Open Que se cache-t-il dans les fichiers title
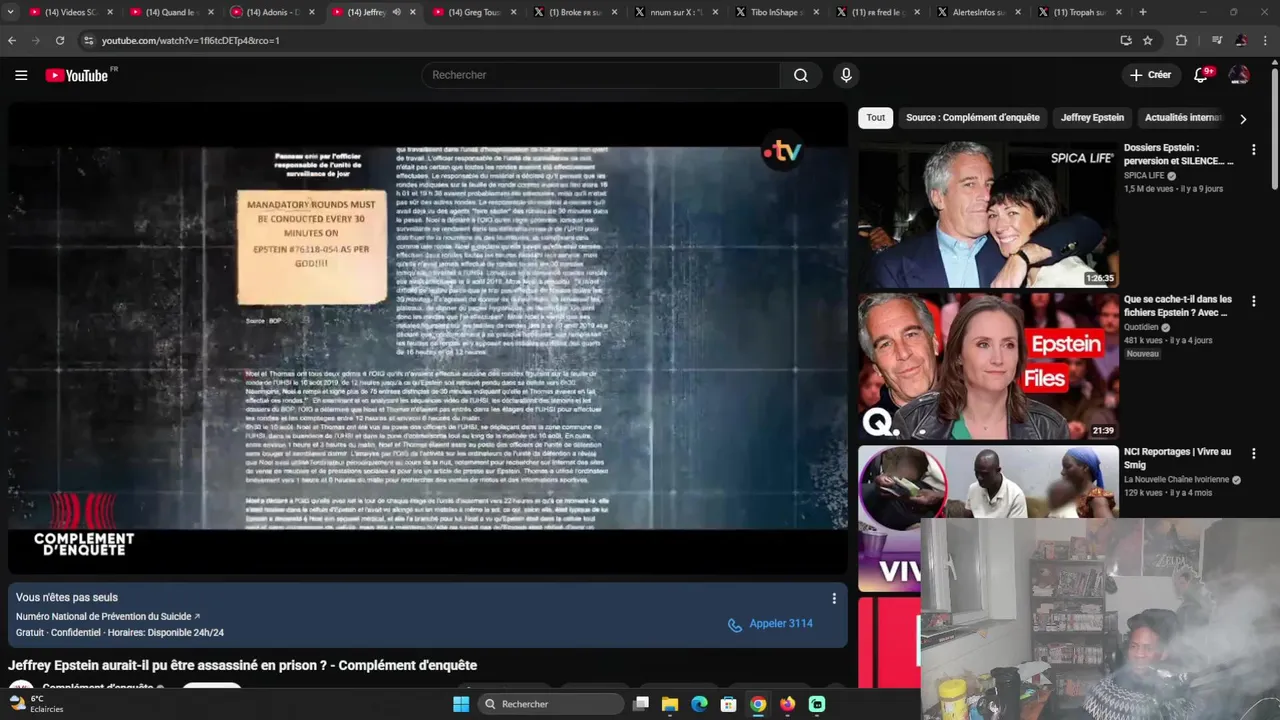Viewport: 1280px width, 720px height. 1178,306
